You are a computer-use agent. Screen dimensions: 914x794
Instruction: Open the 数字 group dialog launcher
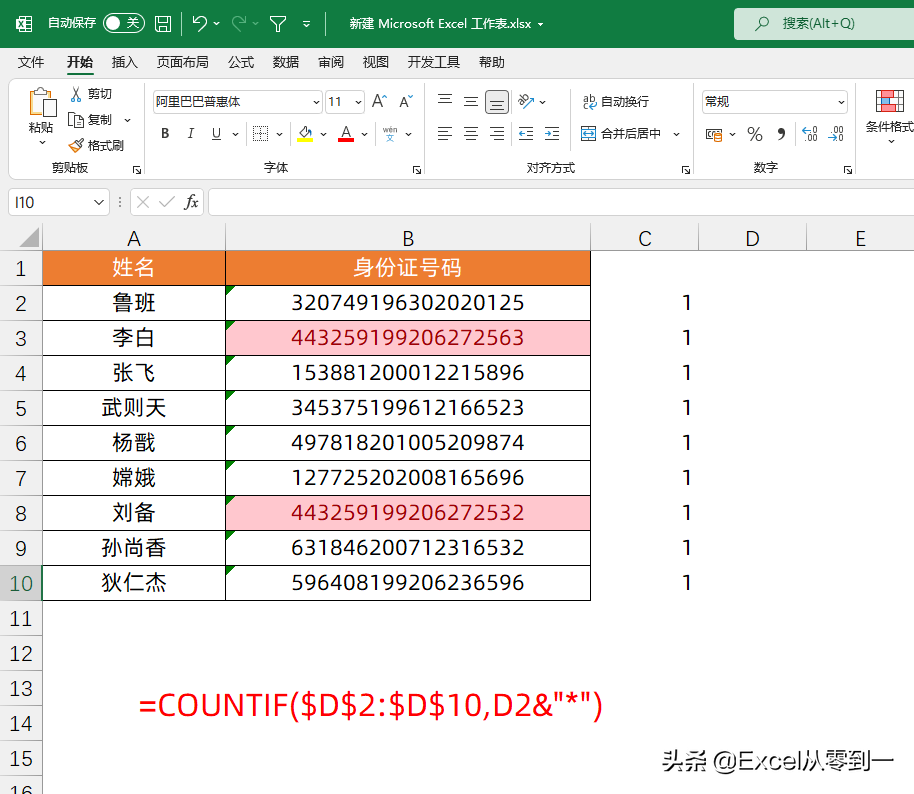click(x=848, y=170)
